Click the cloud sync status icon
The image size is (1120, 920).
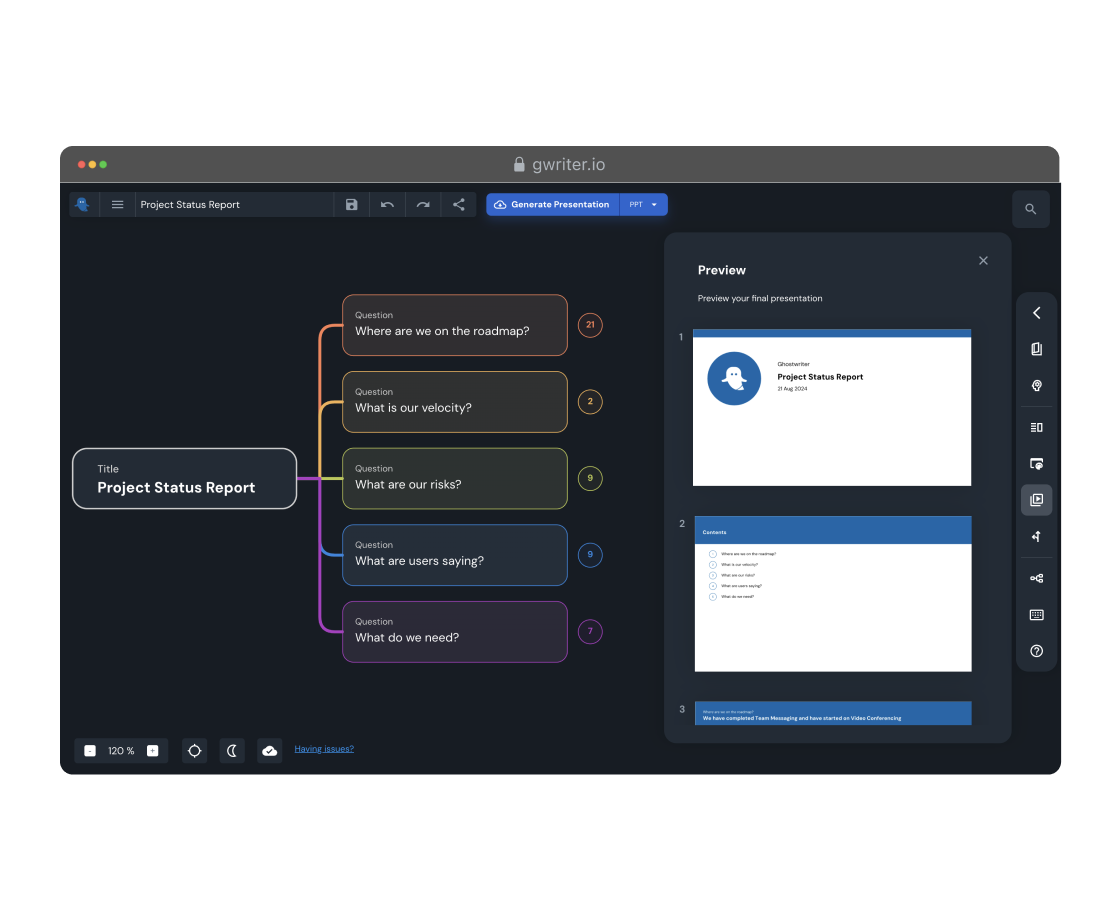click(x=269, y=751)
